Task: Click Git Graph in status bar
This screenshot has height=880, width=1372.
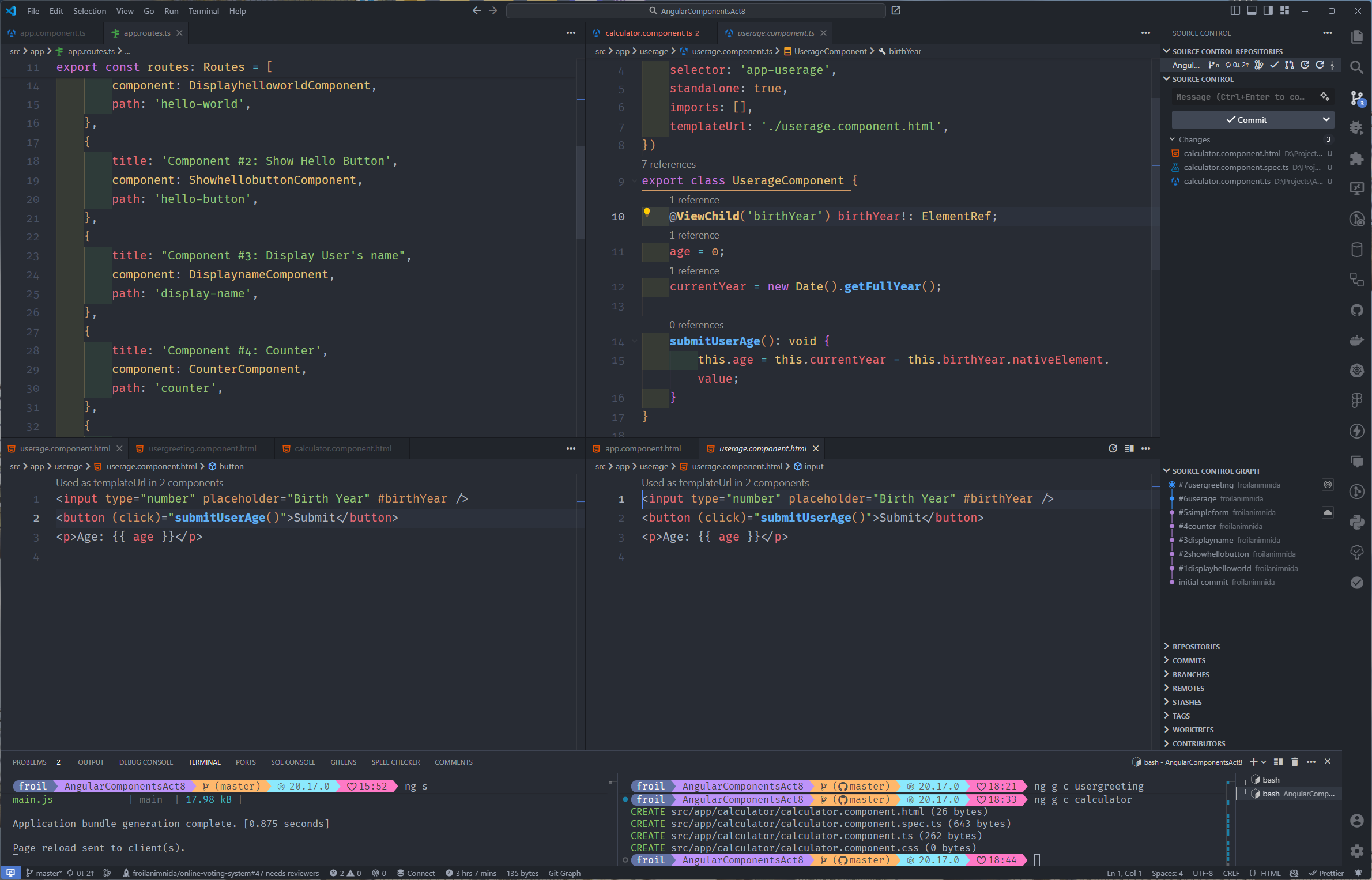Action: click(564, 873)
